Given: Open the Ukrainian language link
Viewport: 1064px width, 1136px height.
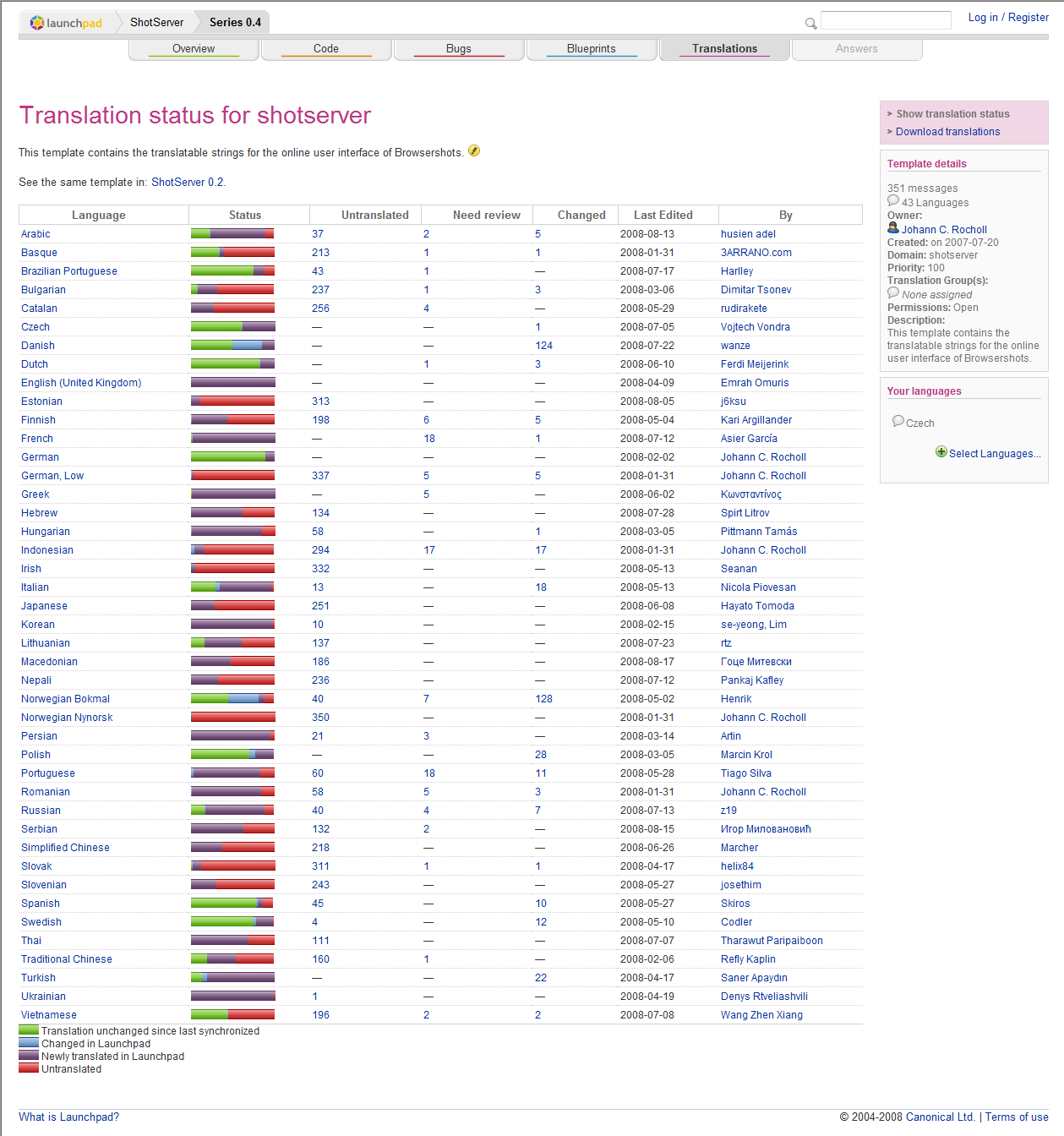Looking at the screenshot, I should [43, 997].
